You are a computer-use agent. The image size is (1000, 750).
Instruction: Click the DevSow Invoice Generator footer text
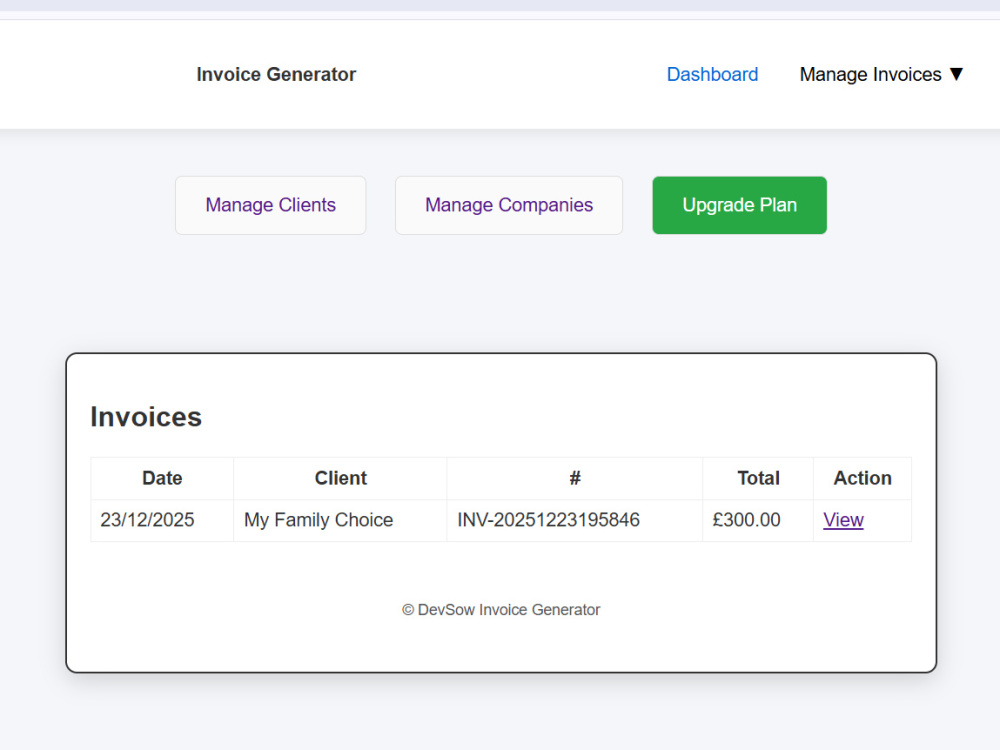[x=501, y=610]
